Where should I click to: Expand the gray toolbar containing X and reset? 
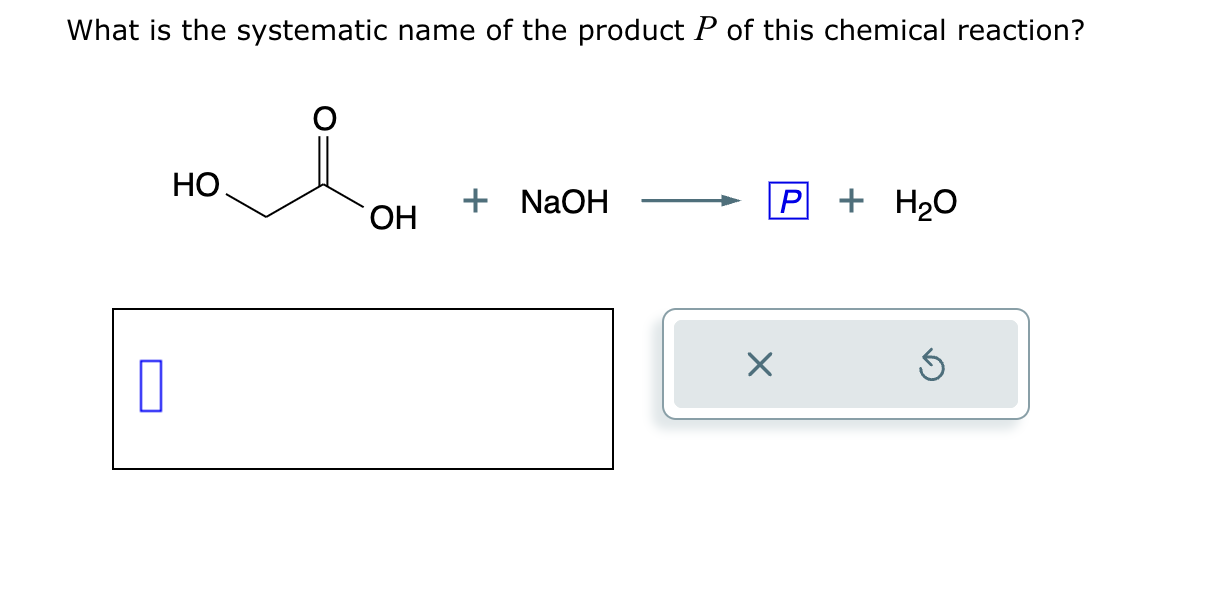[845, 365]
